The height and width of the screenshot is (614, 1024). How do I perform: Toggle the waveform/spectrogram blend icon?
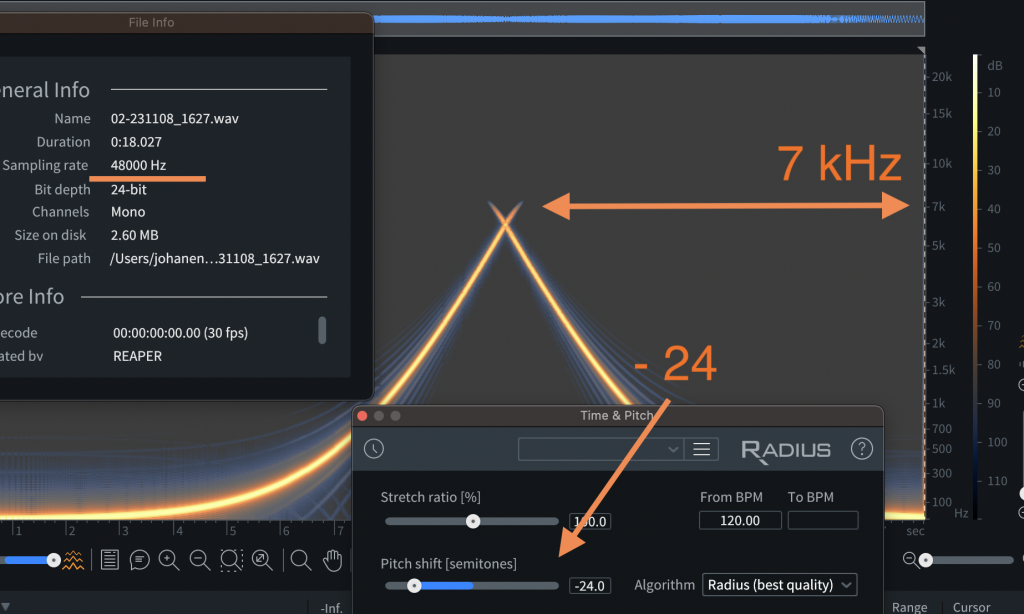(x=73, y=560)
